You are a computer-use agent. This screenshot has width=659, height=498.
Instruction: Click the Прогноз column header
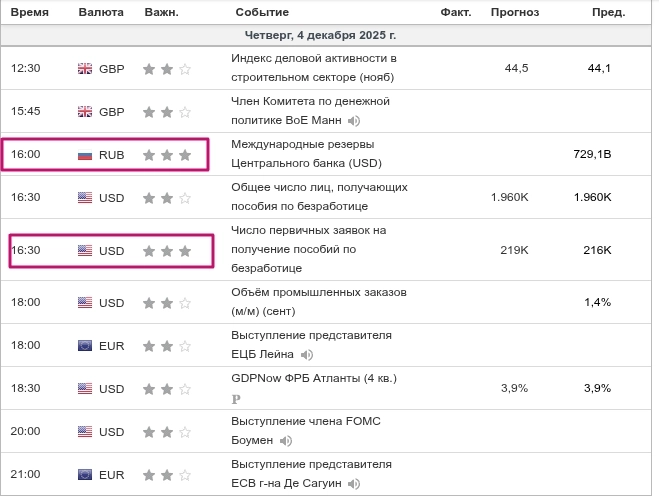coord(515,12)
